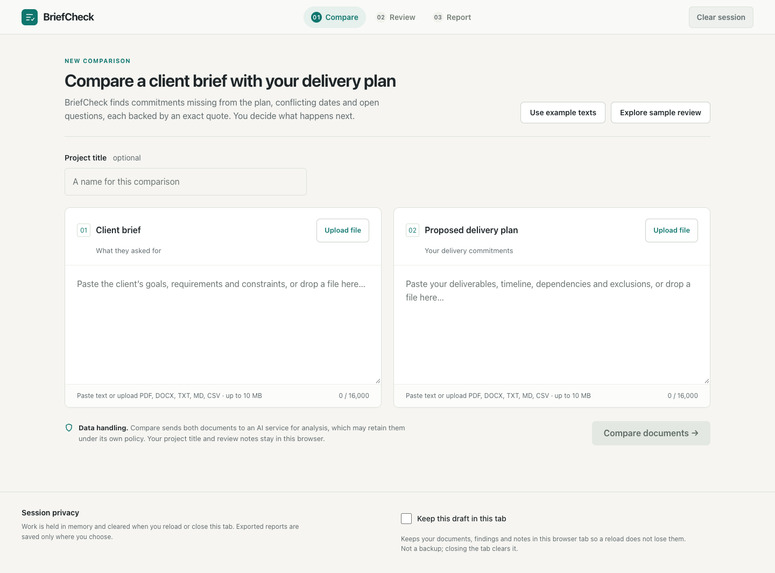Click Upload file for Proposed delivery plan
This screenshot has width=775, height=573.
click(671, 230)
